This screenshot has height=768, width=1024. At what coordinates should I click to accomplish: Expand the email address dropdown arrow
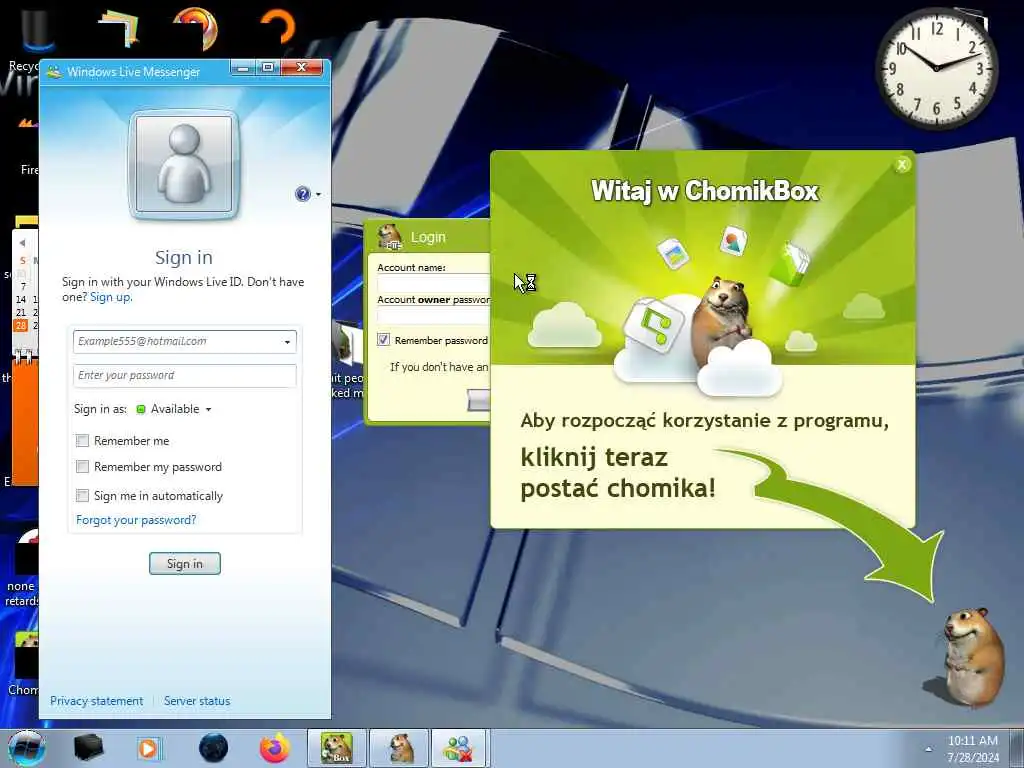[287, 342]
